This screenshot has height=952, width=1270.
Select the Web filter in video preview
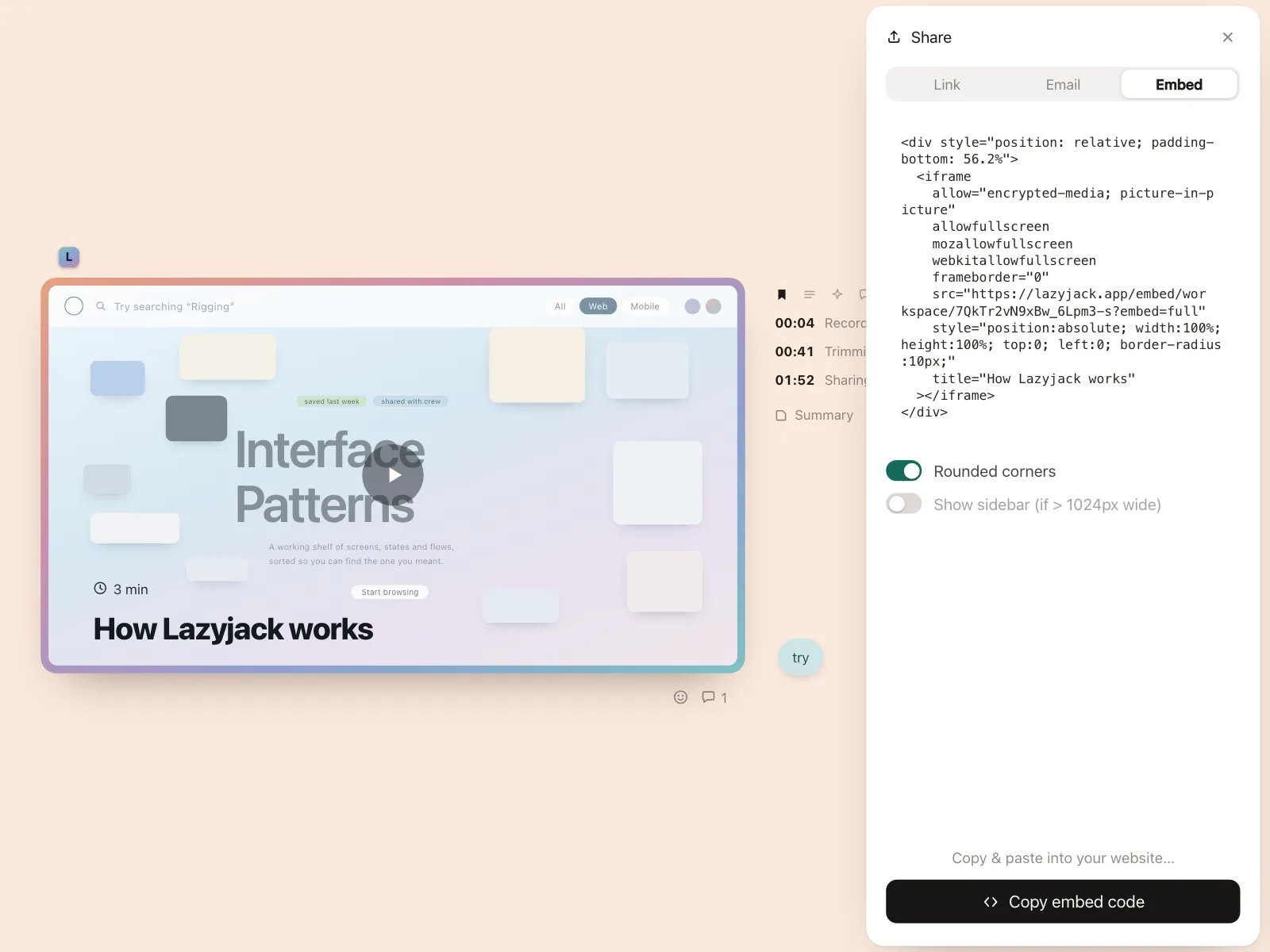pyautogui.click(x=598, y=306)
